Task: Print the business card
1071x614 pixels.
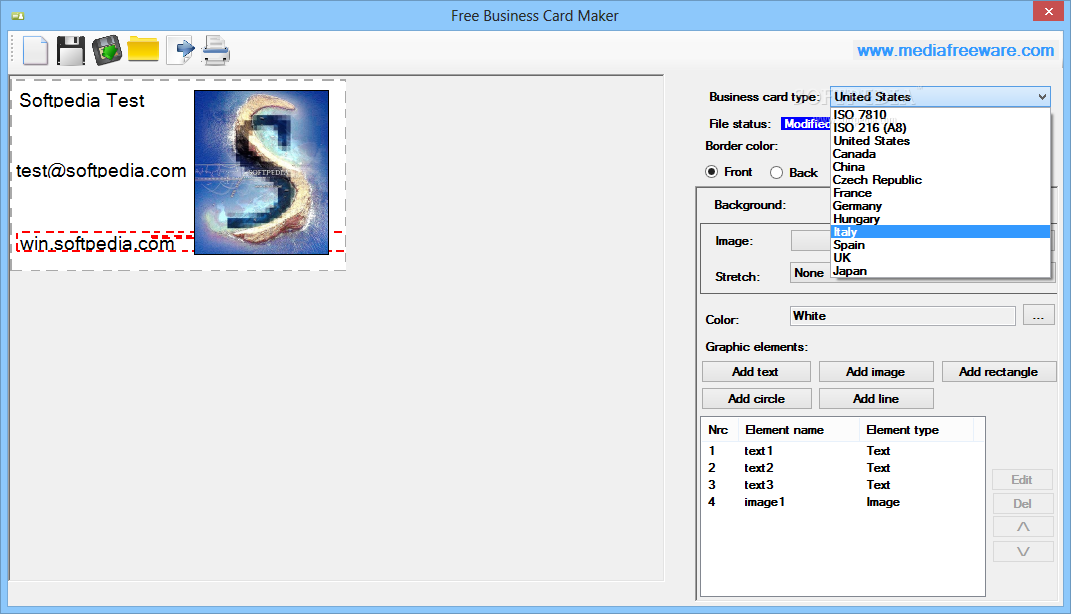Action: 216,51
